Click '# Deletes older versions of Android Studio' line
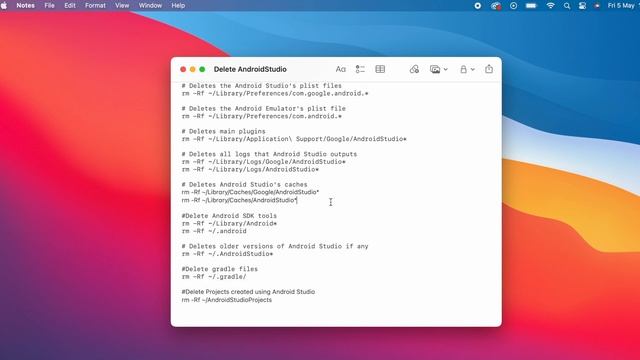The image size is (640, 360). pos(275,247)
